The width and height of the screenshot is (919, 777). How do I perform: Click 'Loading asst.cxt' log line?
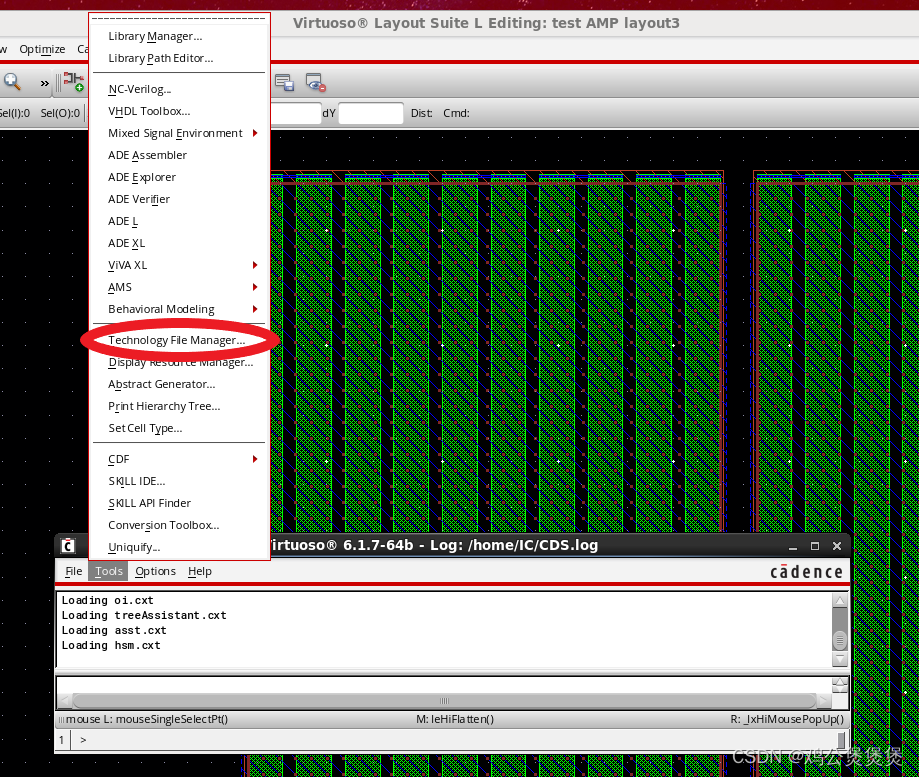(114, 631)
